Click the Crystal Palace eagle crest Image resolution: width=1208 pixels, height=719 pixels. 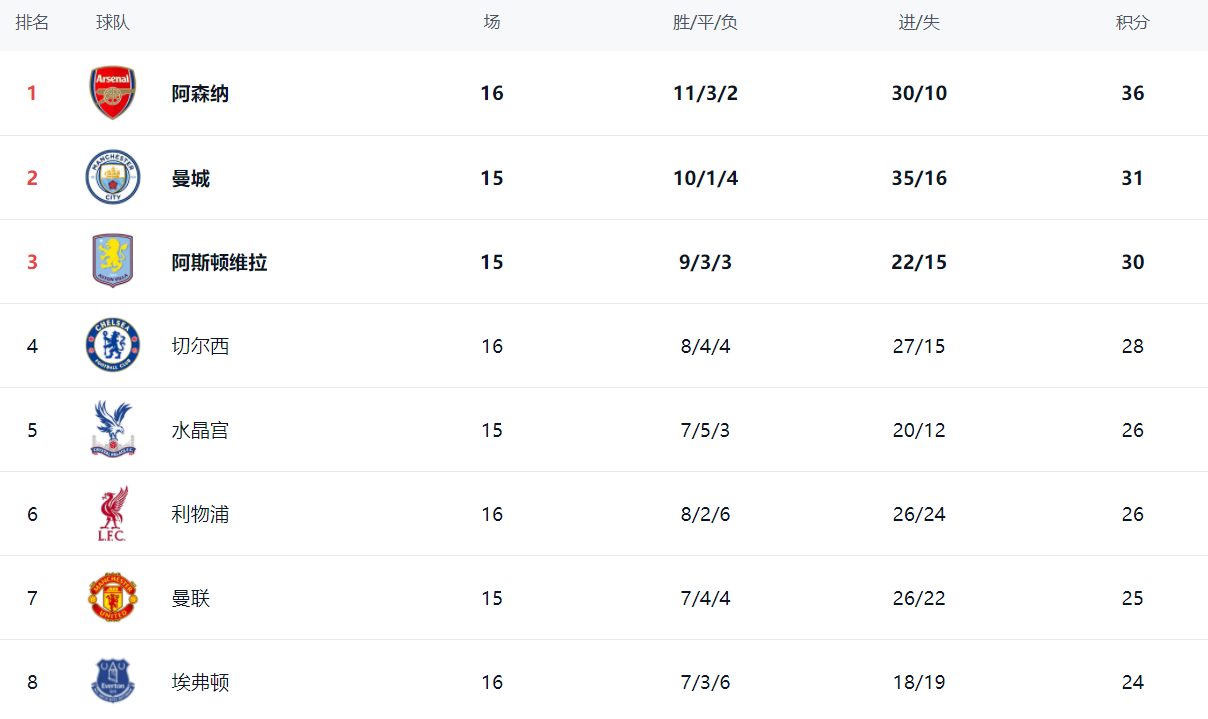(112, 430)
